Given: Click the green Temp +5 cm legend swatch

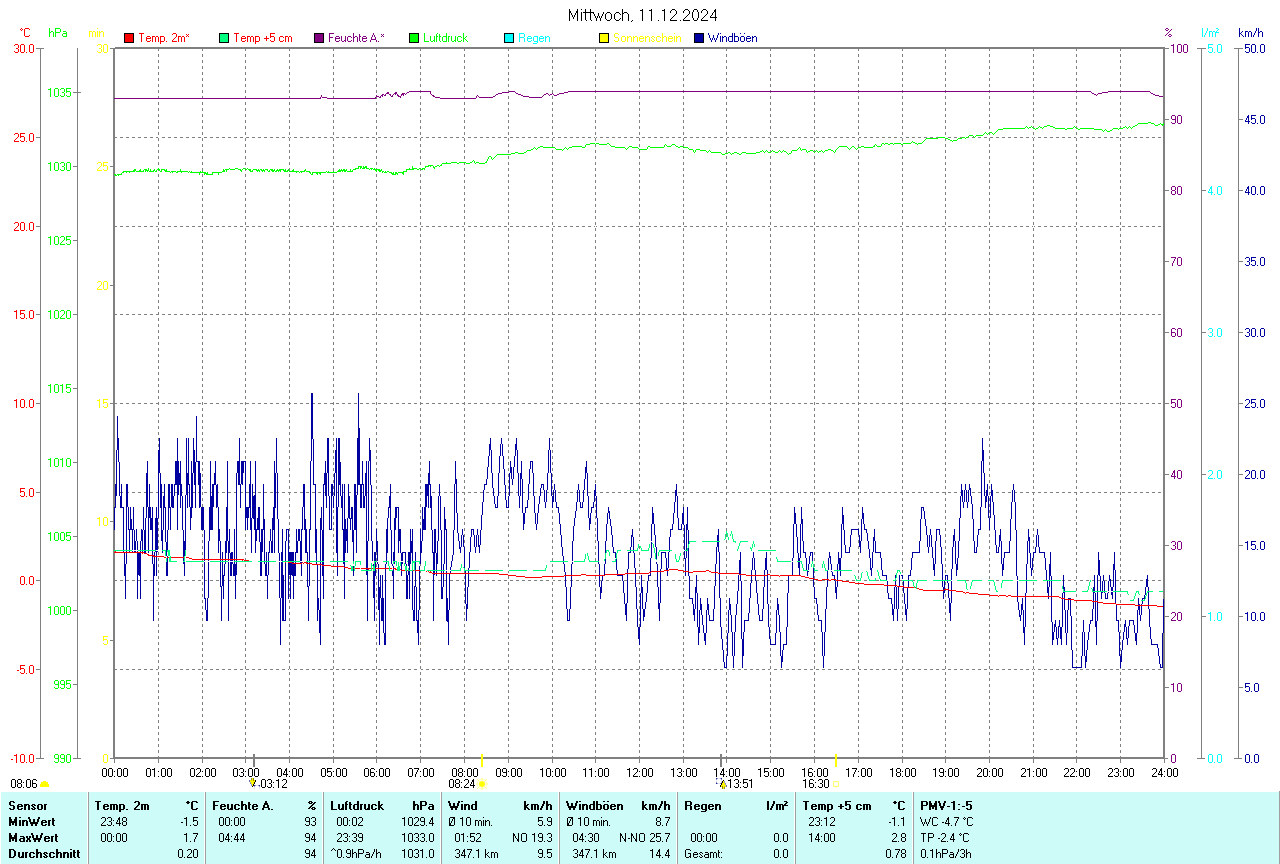Looking at the screenshot, I should point(224,38).
